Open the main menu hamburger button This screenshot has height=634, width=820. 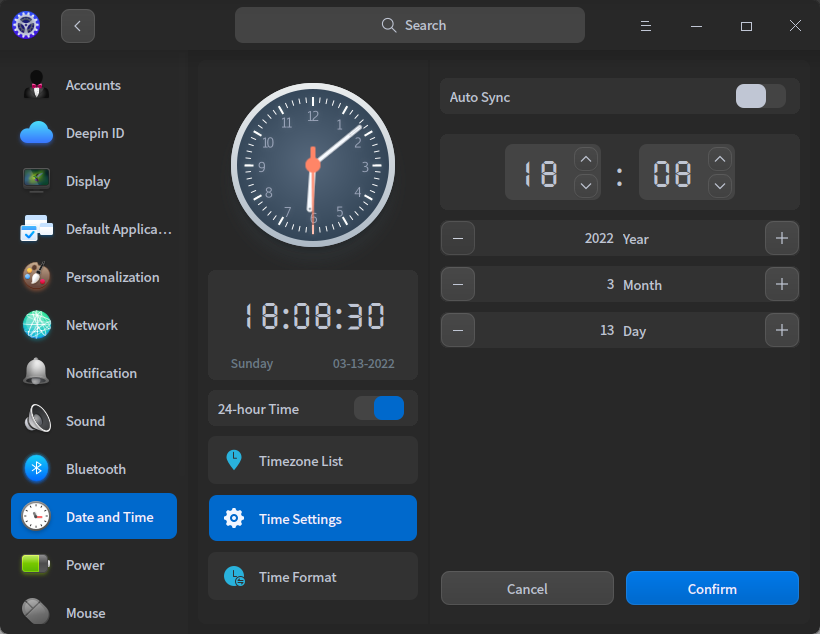[646, 26]
